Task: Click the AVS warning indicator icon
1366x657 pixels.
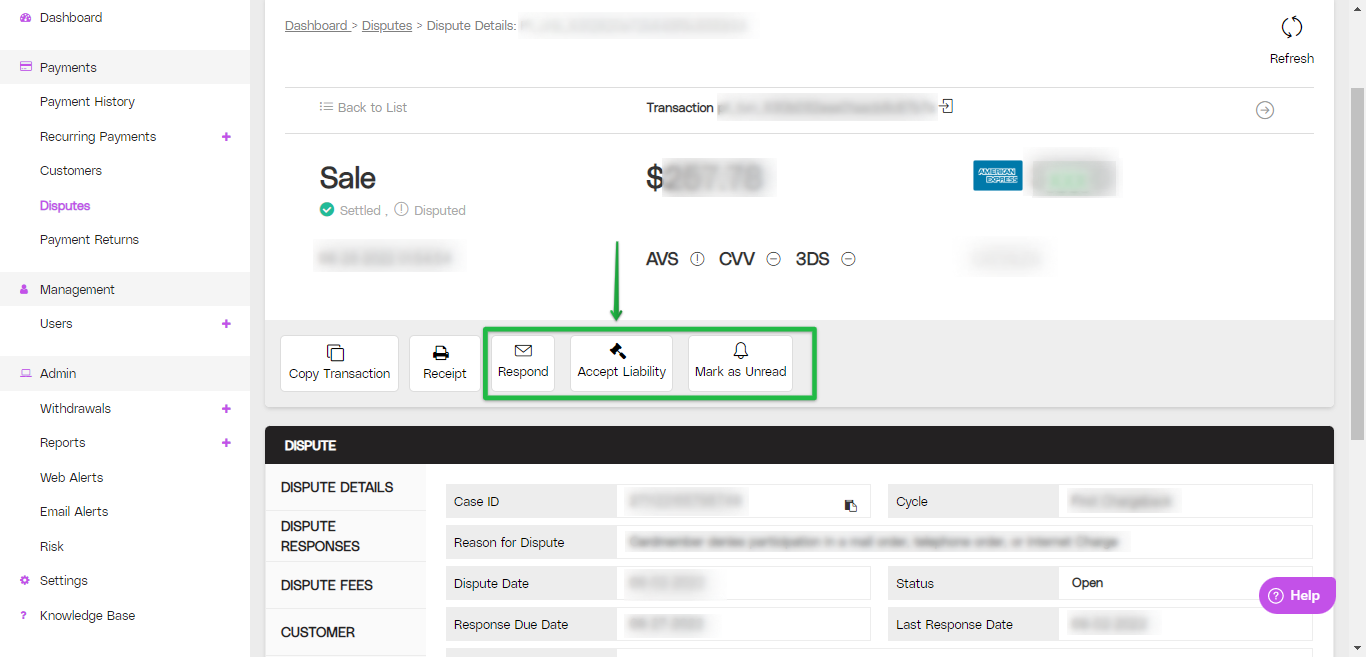Action: (x=698, y=259)
